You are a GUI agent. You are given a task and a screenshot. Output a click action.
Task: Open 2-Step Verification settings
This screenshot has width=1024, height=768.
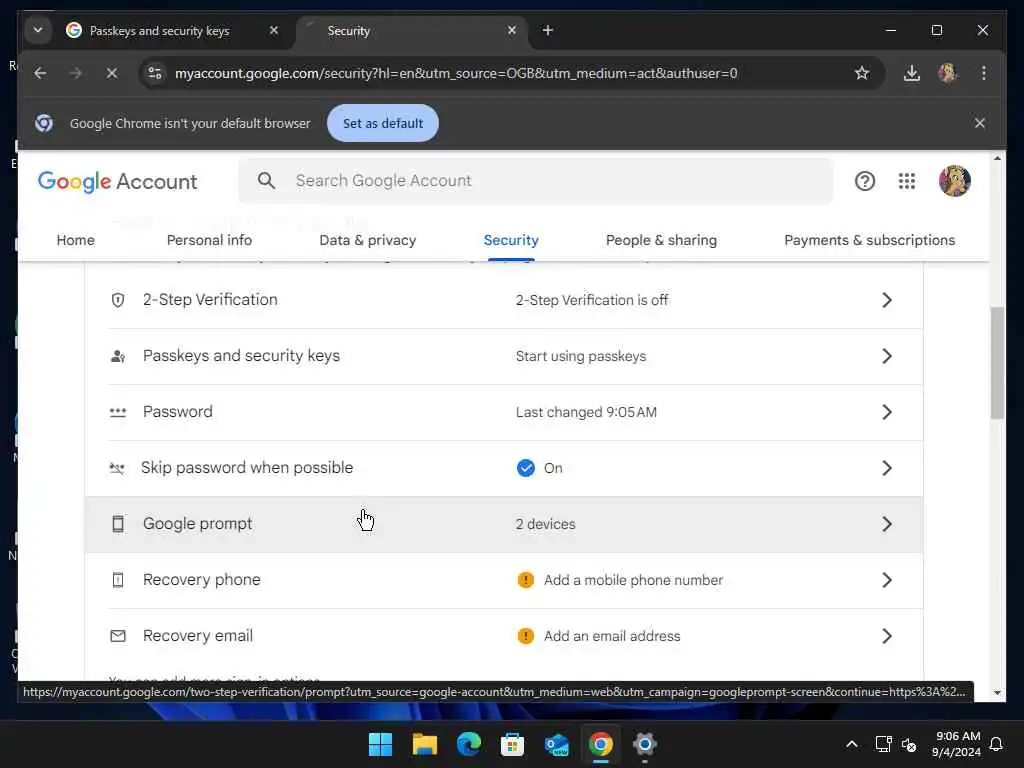tap(504, 300)
